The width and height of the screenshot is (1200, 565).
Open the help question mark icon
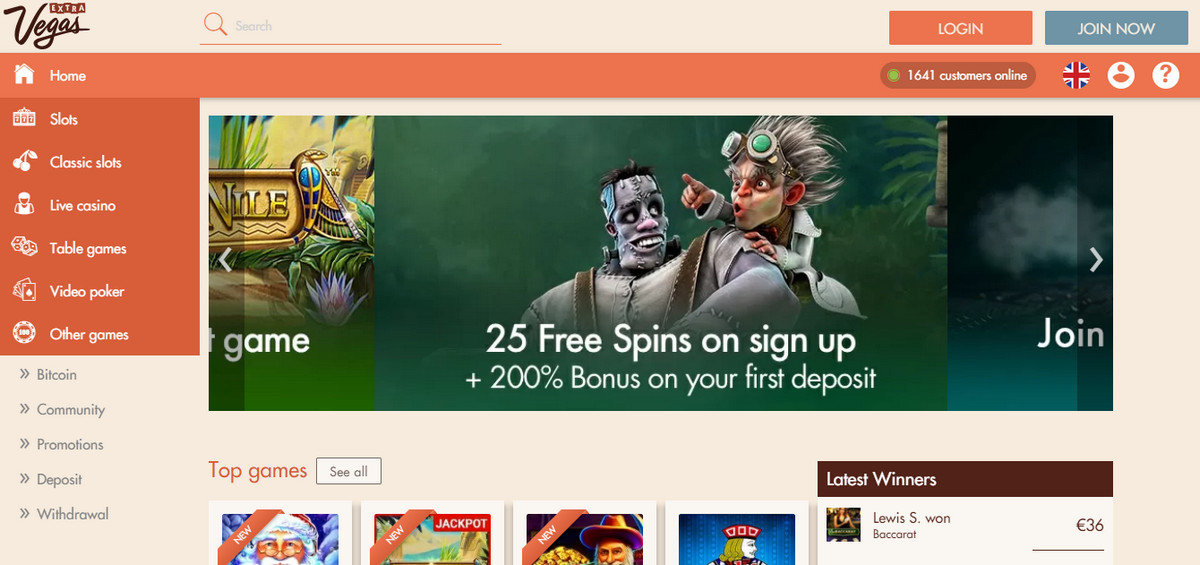1166,75
